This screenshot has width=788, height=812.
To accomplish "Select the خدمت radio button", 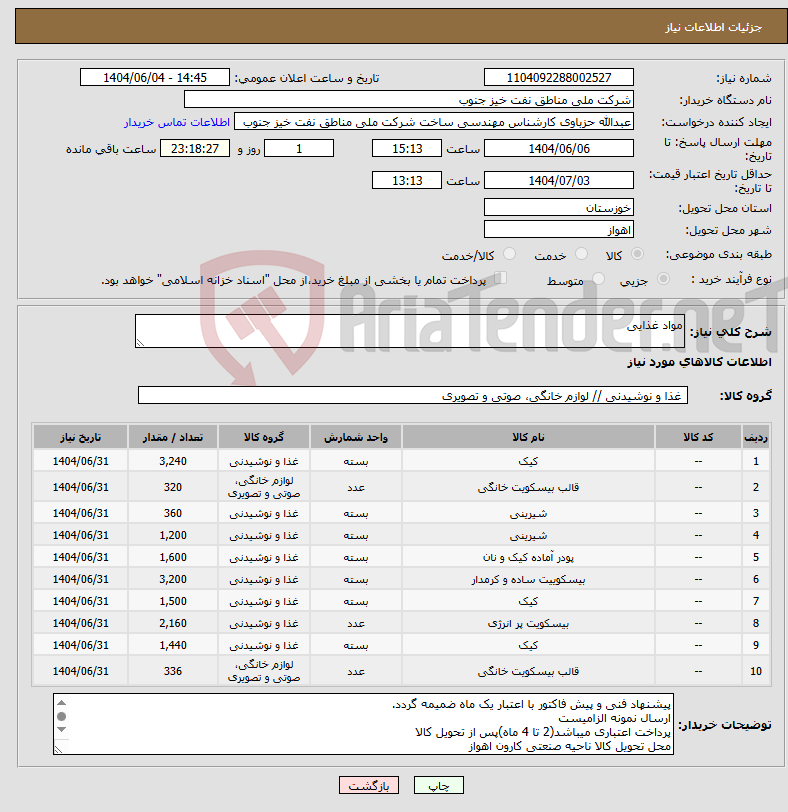I will point(581,254).
